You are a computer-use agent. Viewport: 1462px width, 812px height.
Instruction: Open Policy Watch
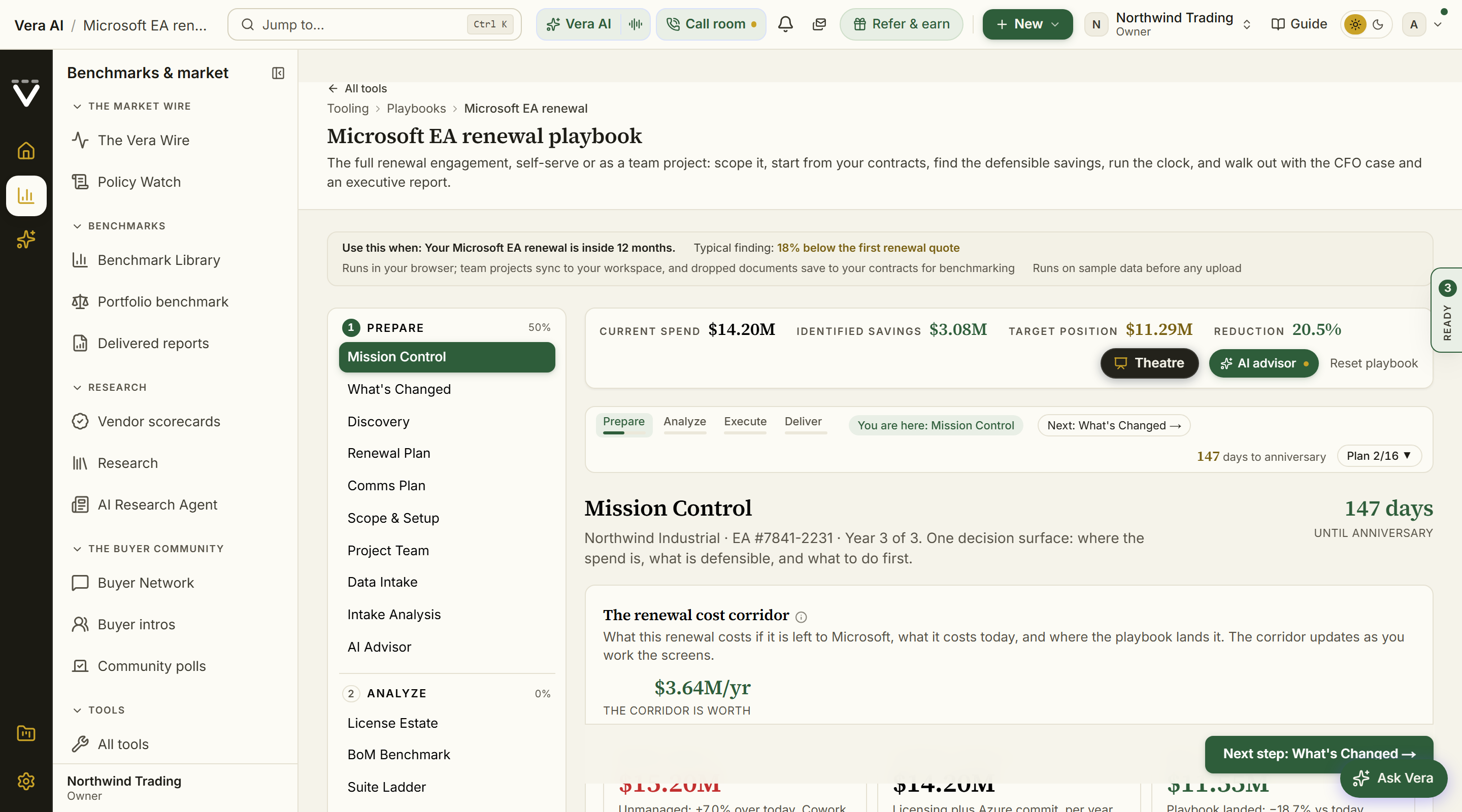[175, 182]
